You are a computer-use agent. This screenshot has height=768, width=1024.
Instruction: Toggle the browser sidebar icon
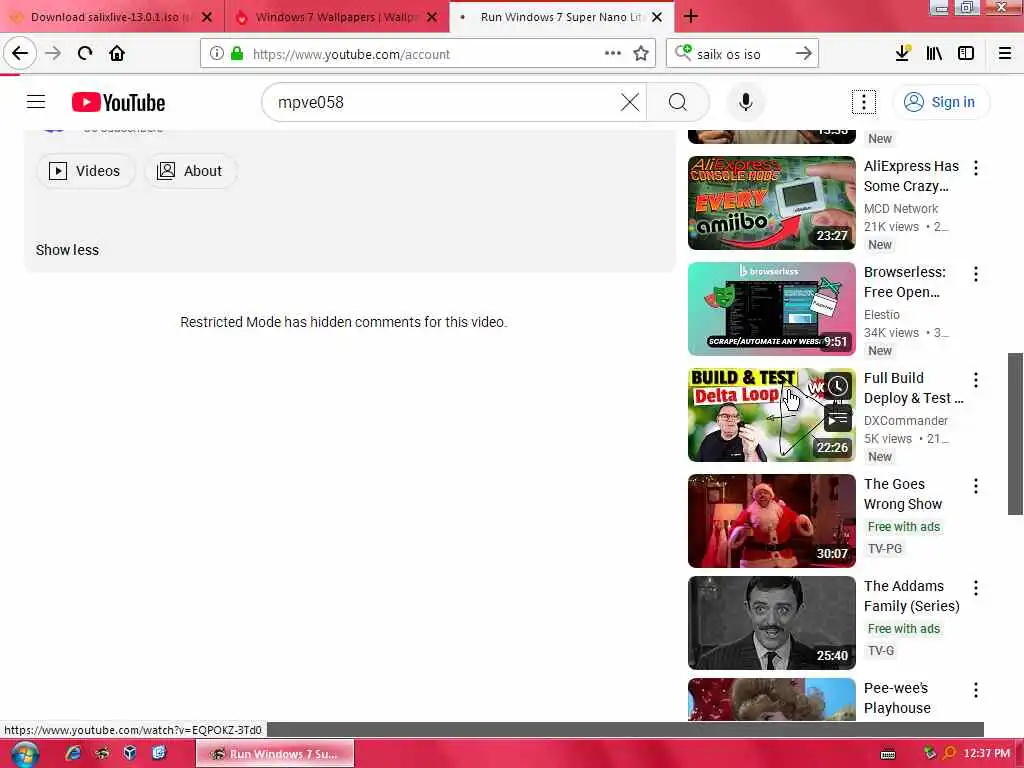point(966,54)
